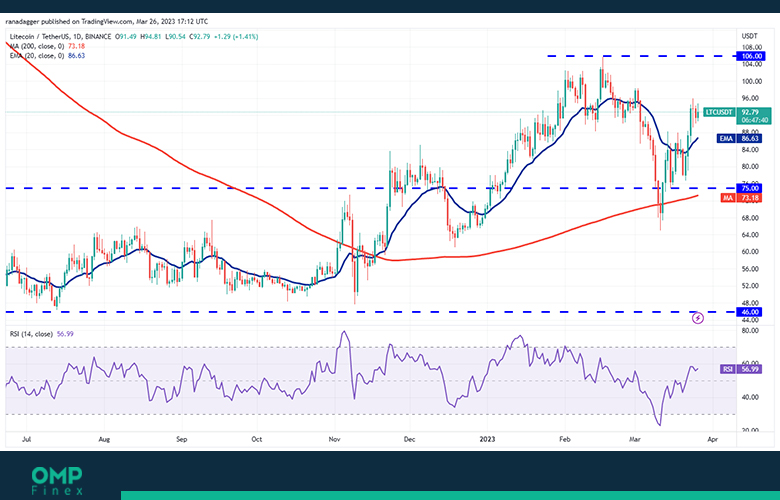Click the 108.00 price scale value
Viewport: 780px width, 500px height.
tap(752, 47)
